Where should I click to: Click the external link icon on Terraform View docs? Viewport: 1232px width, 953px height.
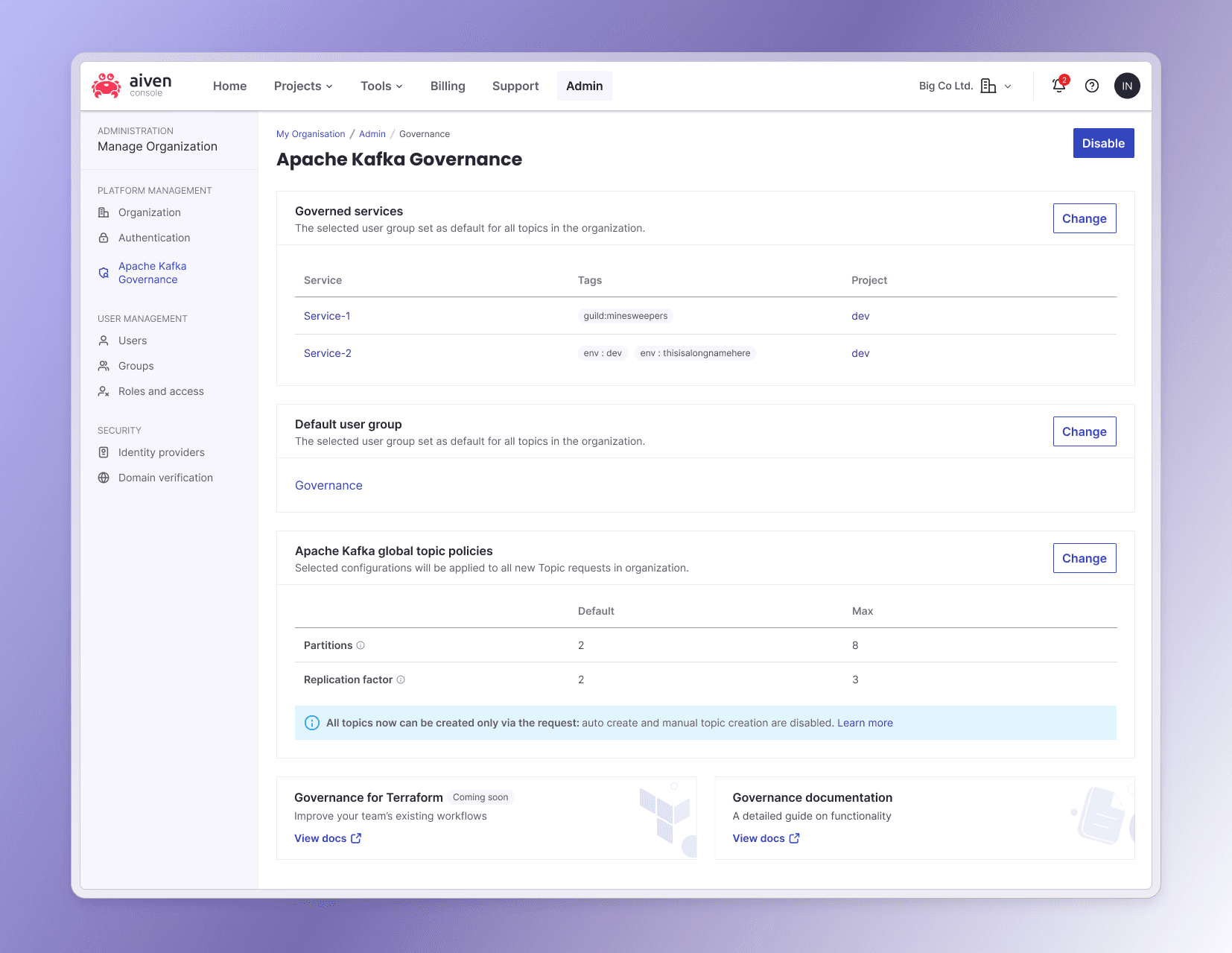coord(356,838)
